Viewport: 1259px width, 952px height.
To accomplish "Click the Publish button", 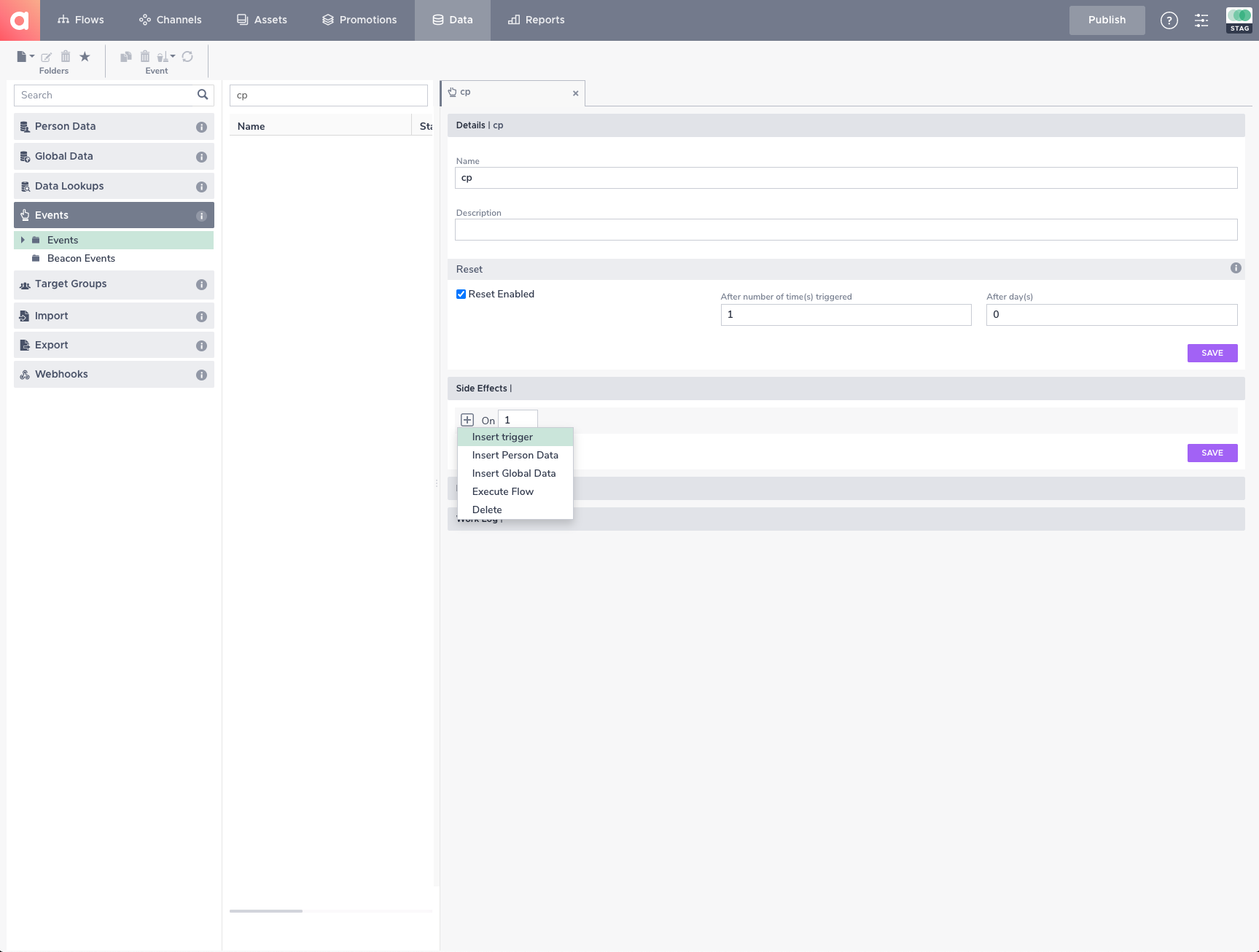I will click(x=1107, y=20).
